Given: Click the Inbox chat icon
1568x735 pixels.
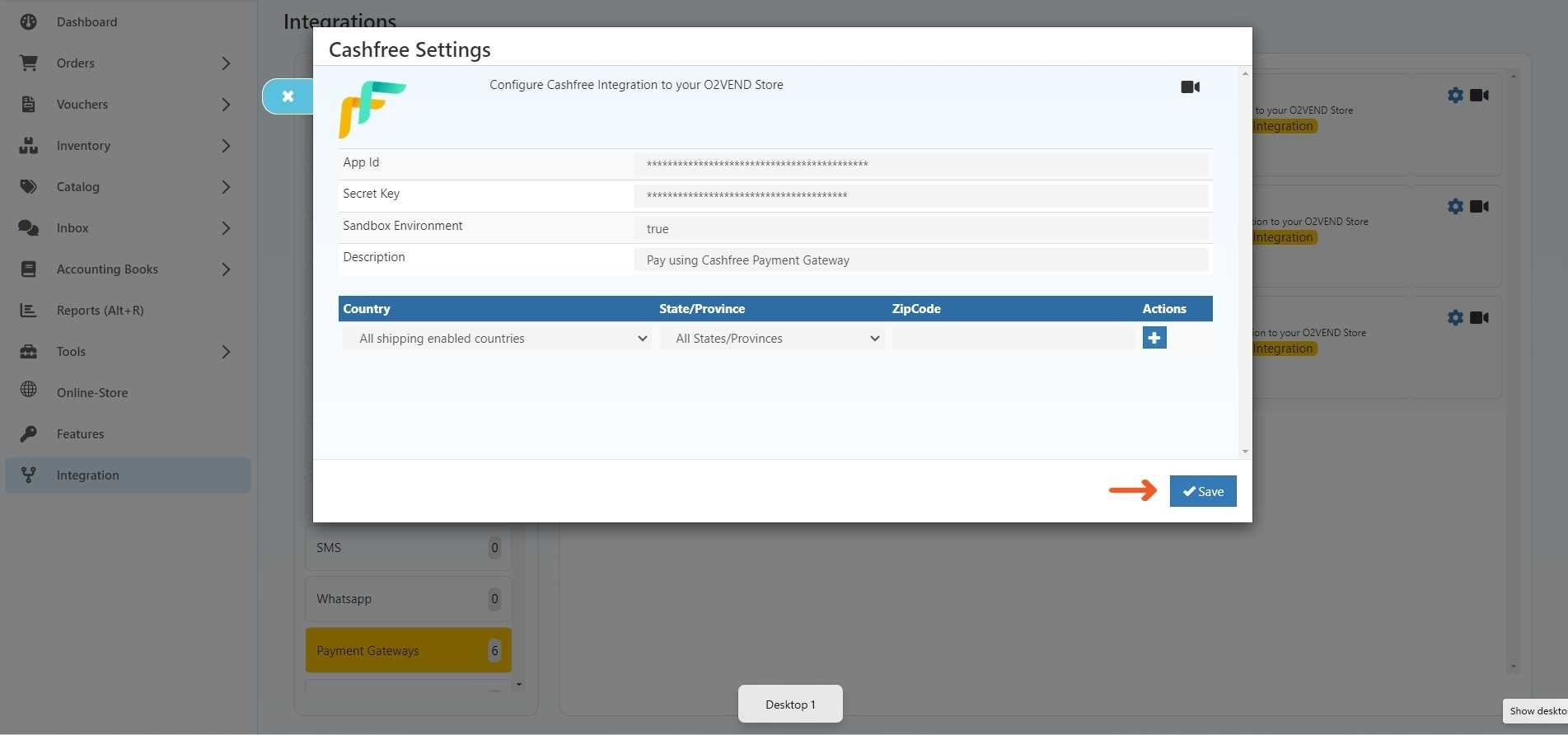Looking at the screenshot, I should click(x=28, y=227).
